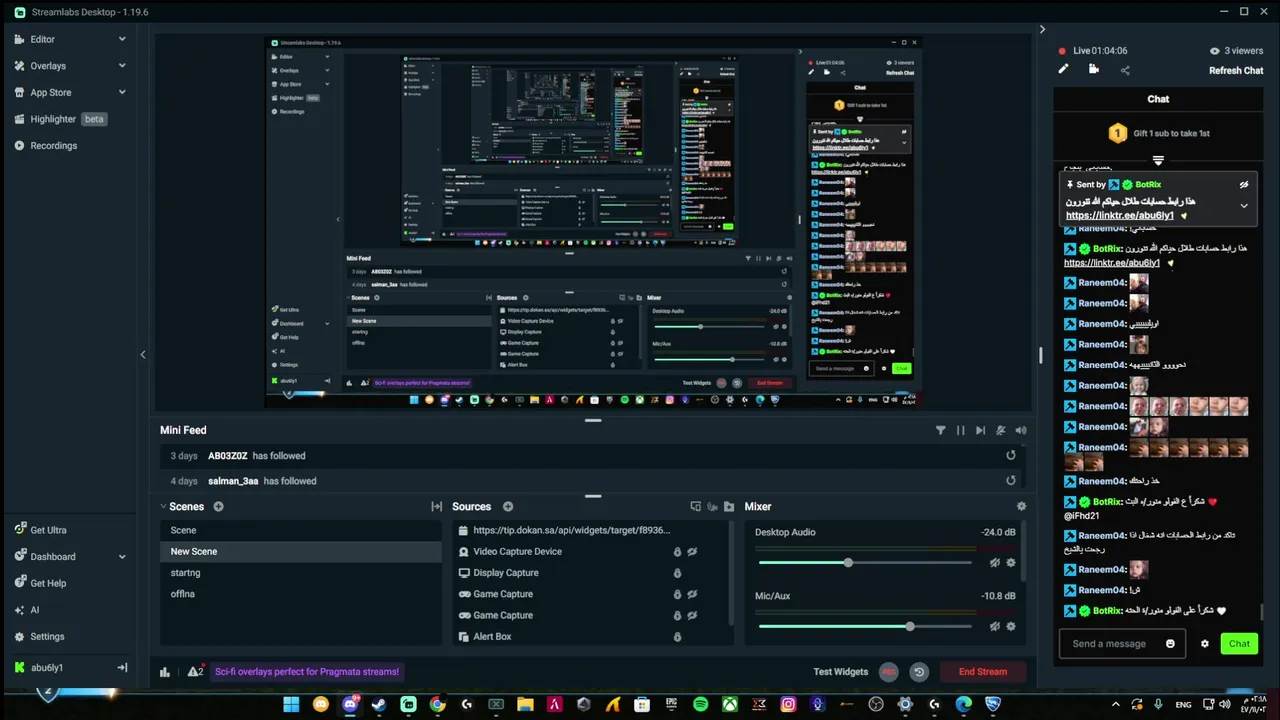The width and height of the screenshot is (1280, 720).
Task: Open pinned linktr.ee/abu6ly1 link
Action: [x=1119, y=216]
